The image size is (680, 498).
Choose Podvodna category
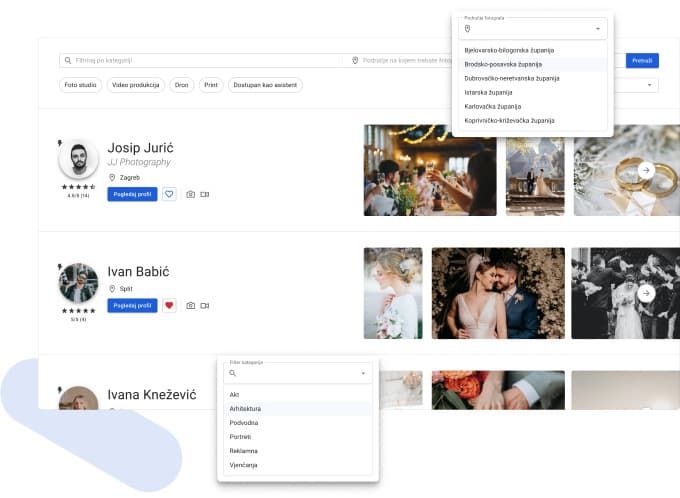tap(298, 423)
